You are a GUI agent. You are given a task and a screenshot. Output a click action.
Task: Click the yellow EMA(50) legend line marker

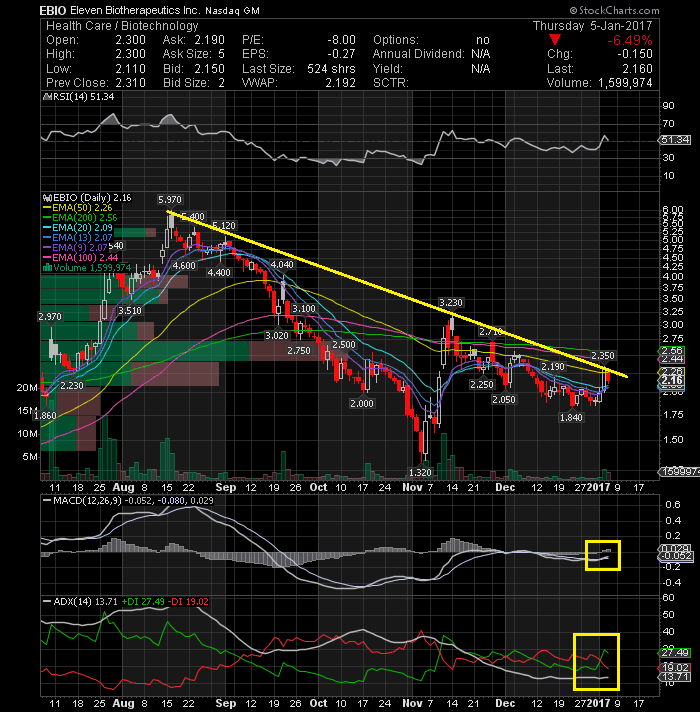coord(47,208)
